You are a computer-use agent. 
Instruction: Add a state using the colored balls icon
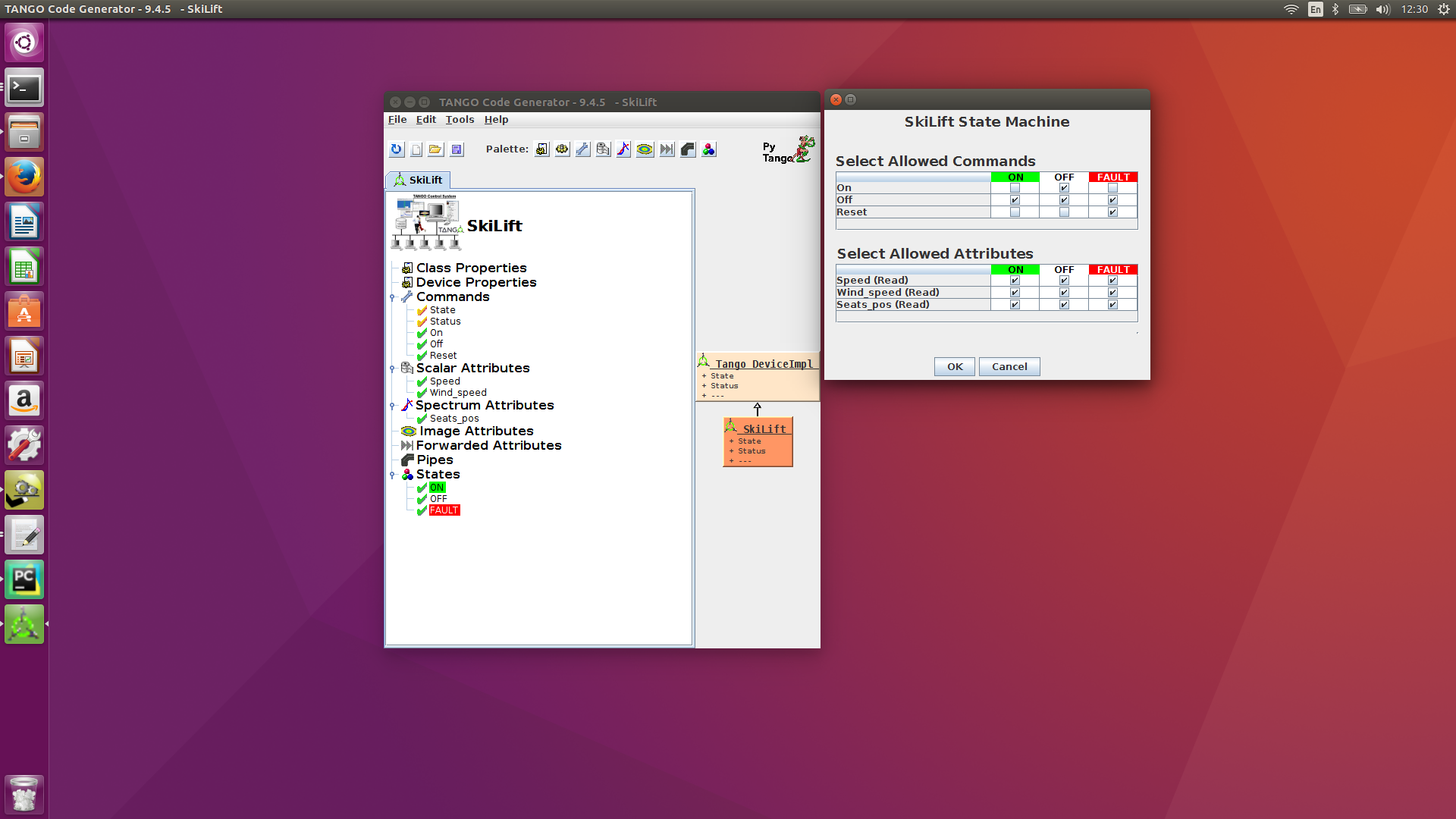coord(709,149)
